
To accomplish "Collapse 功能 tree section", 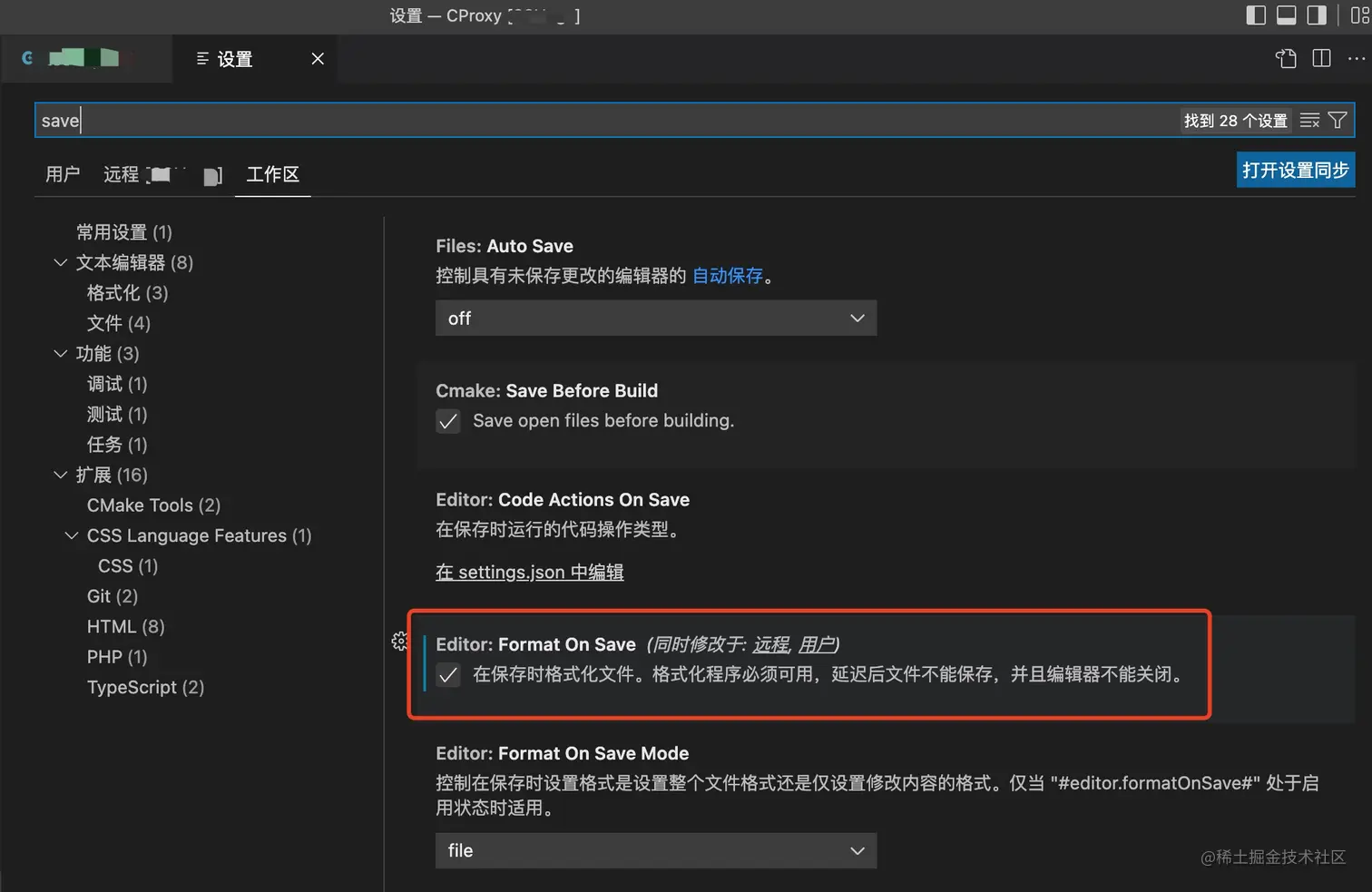I will [61, 354].
